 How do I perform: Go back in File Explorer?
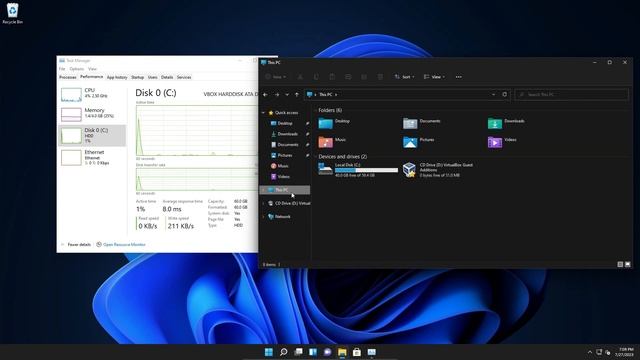tap(265, 95)
